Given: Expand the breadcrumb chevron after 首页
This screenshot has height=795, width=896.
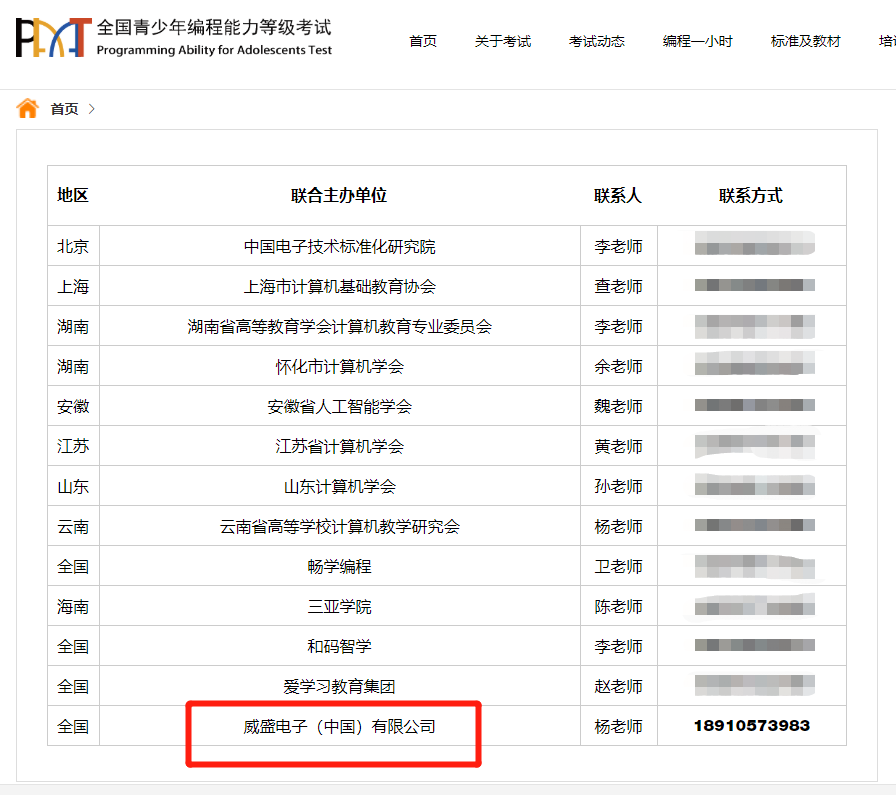Looking at the screenshot, I should tap(92, 109).
